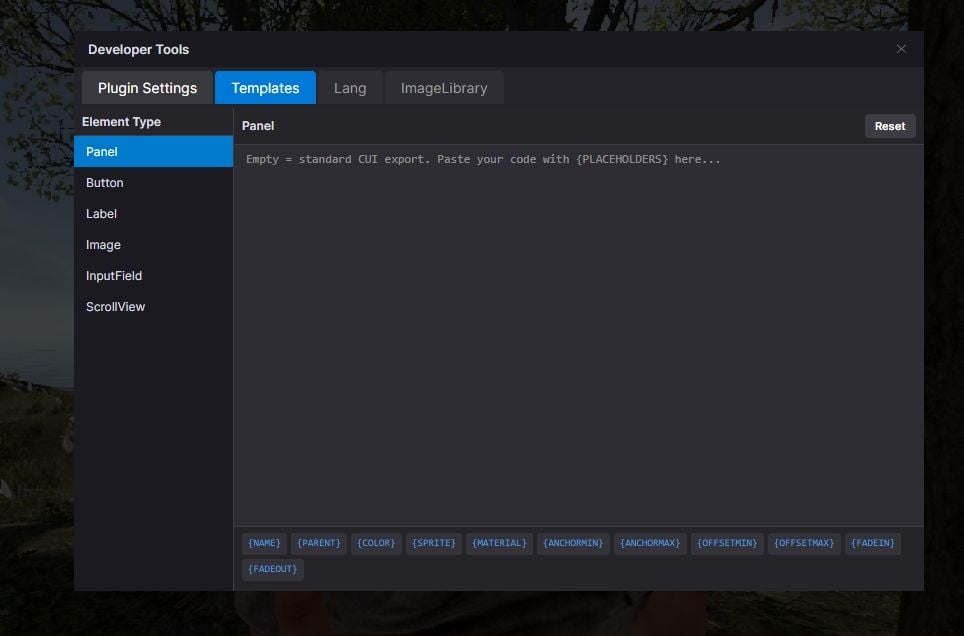Image resolution: width=964 pixels, height=636 pixels.
Task: Insert the {NAME} placeholder
Action: tap(263, 543)
